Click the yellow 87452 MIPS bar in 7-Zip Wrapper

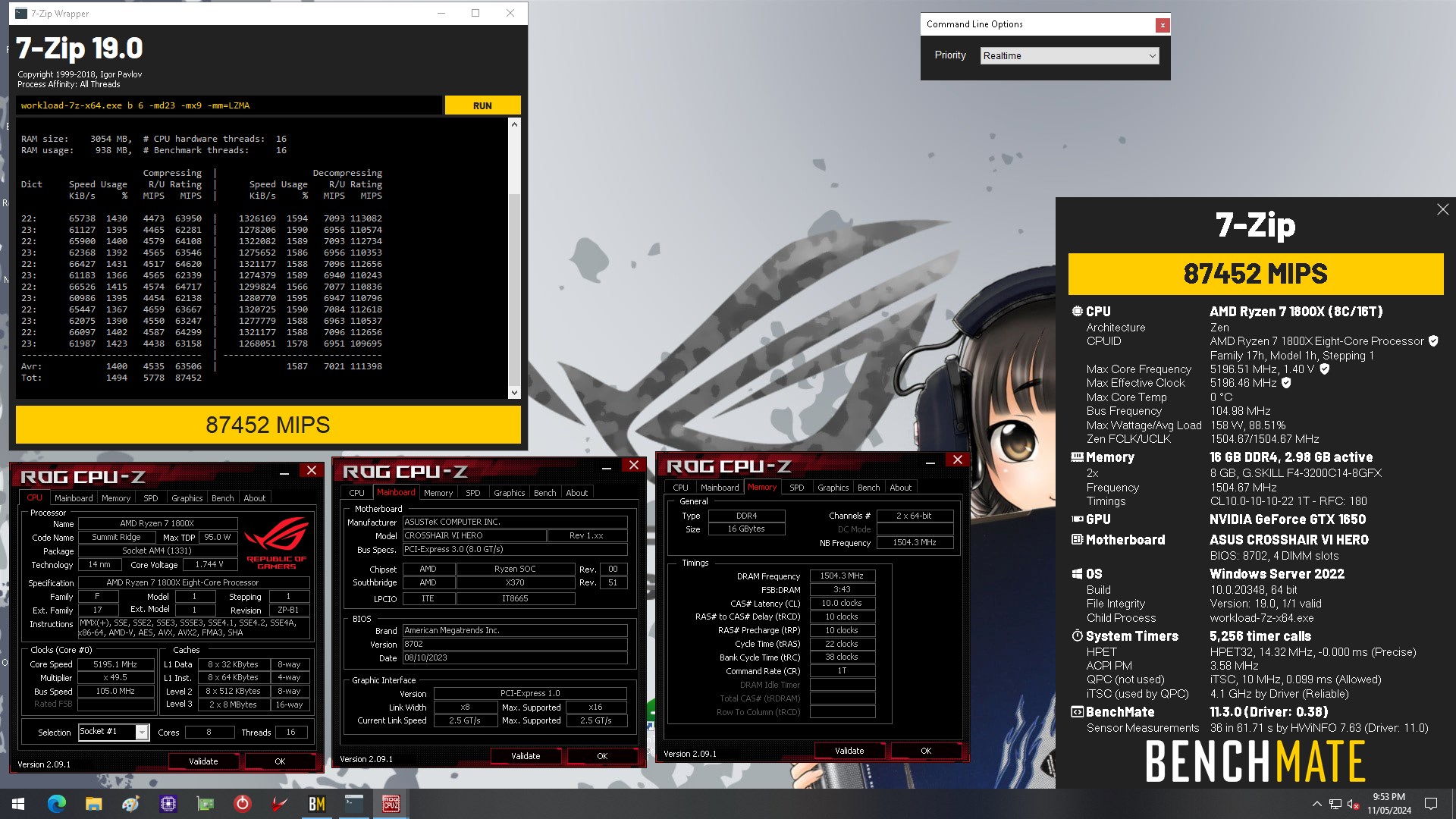coord(268,425)
